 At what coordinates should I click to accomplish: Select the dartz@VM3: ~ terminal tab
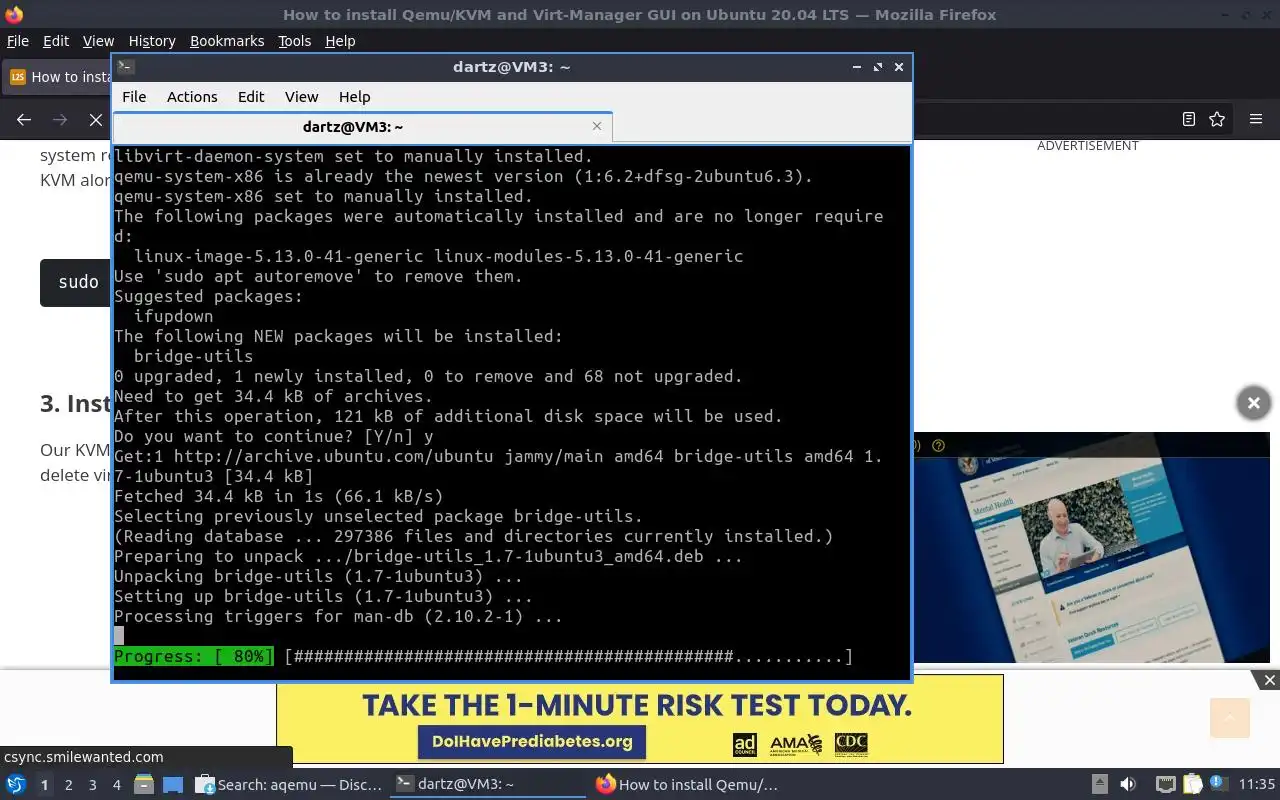[362, 127]
